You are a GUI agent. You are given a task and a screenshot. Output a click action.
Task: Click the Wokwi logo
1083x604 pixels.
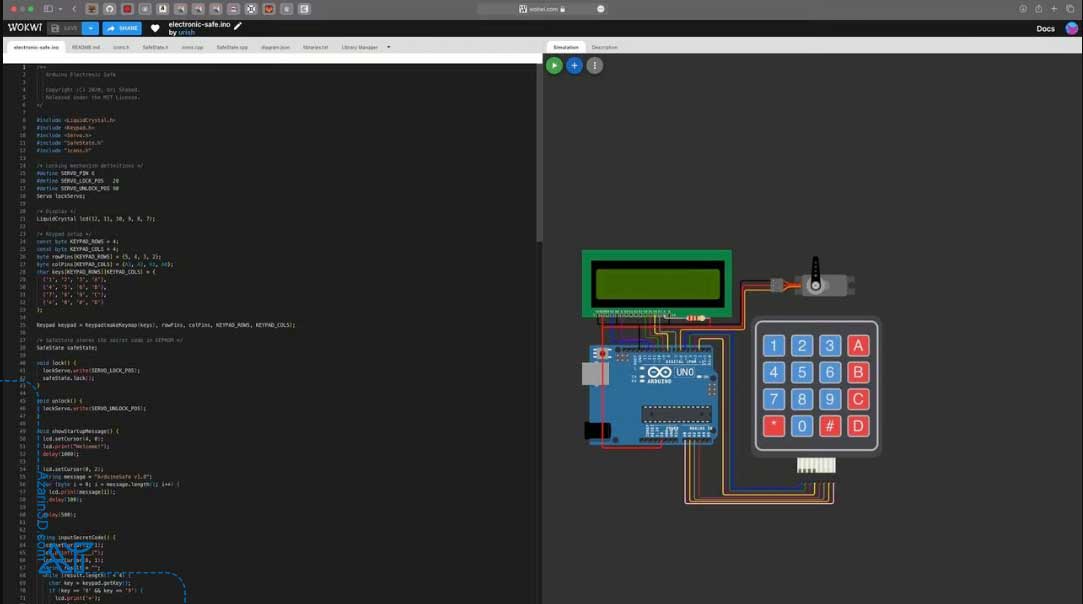(25, 28)
